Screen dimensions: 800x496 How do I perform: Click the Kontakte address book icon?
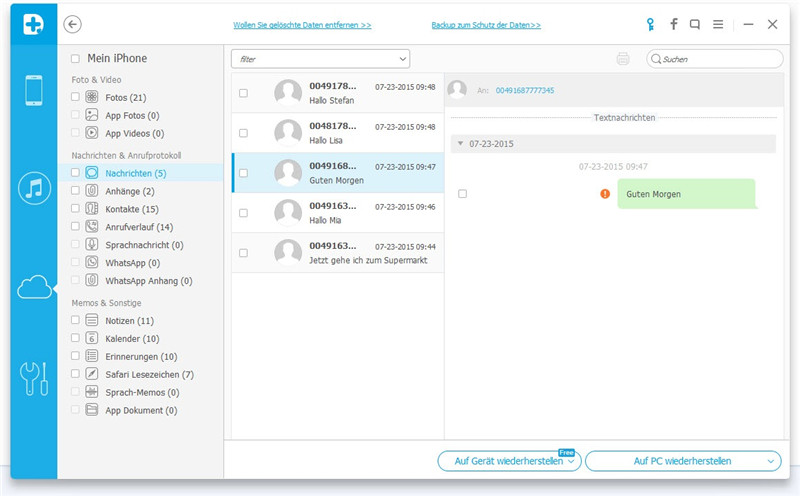click(92, 209)
